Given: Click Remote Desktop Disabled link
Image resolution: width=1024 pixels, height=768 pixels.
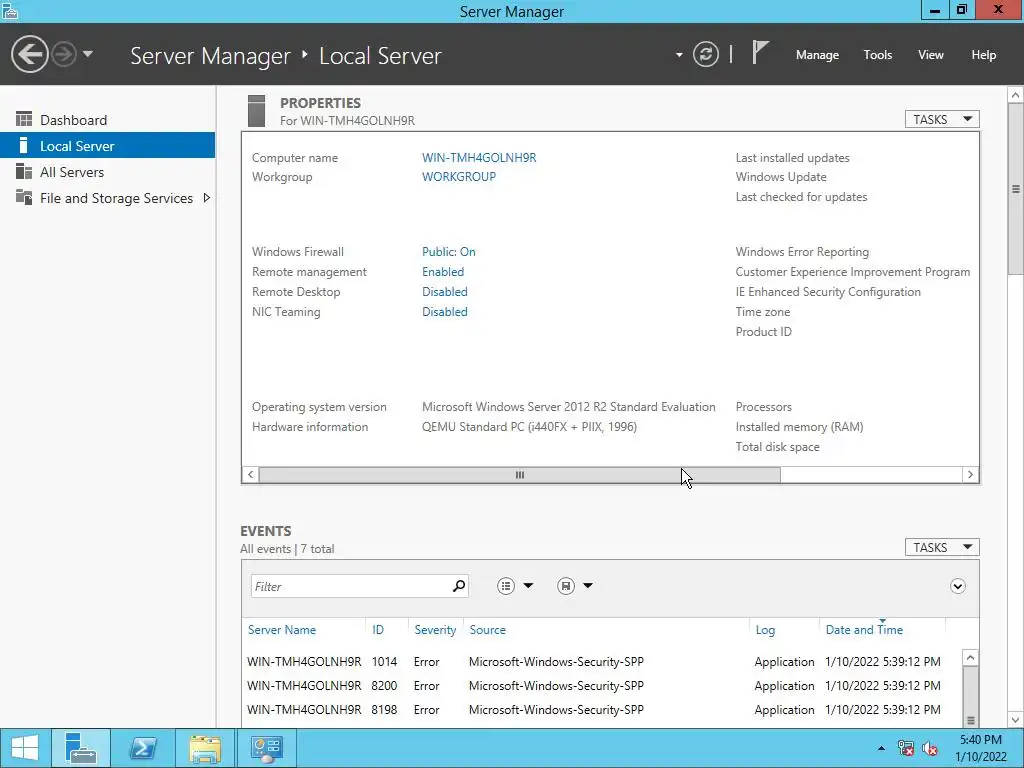Looking at the screenshot, I should pyautogui.click(x=445, y=292).
